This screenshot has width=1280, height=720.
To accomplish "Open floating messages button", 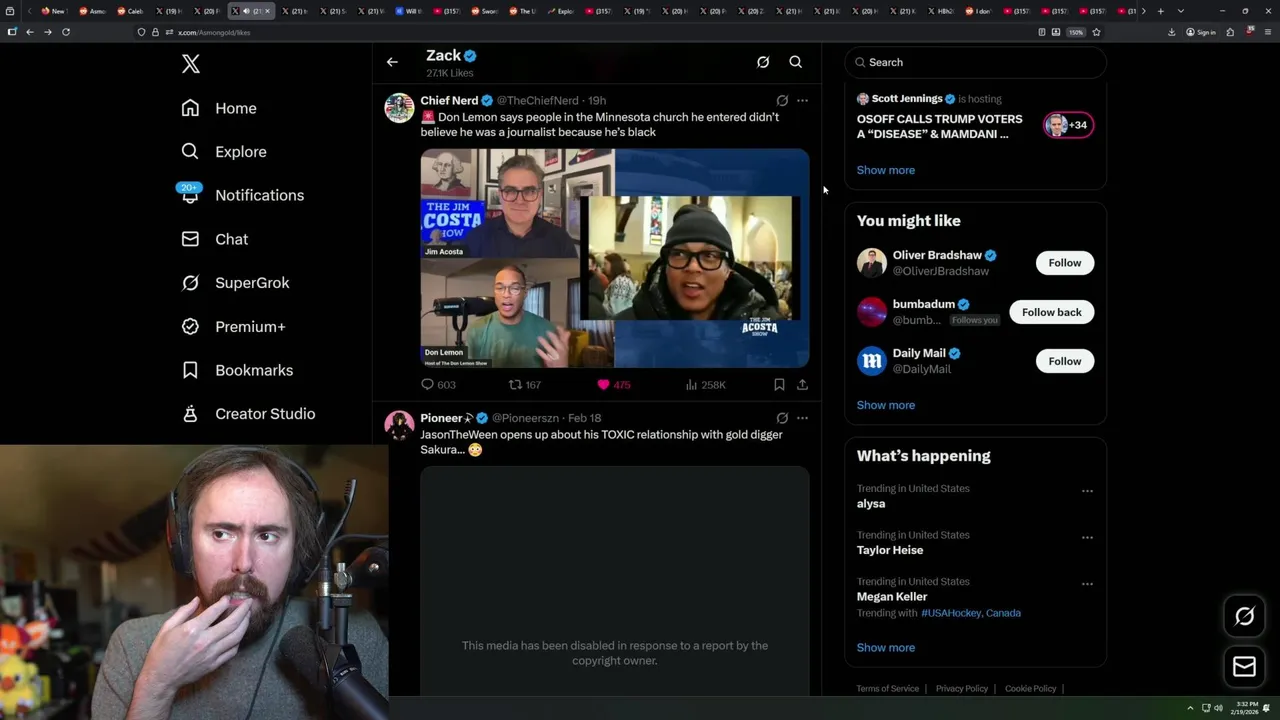I will coord(1244,666).
